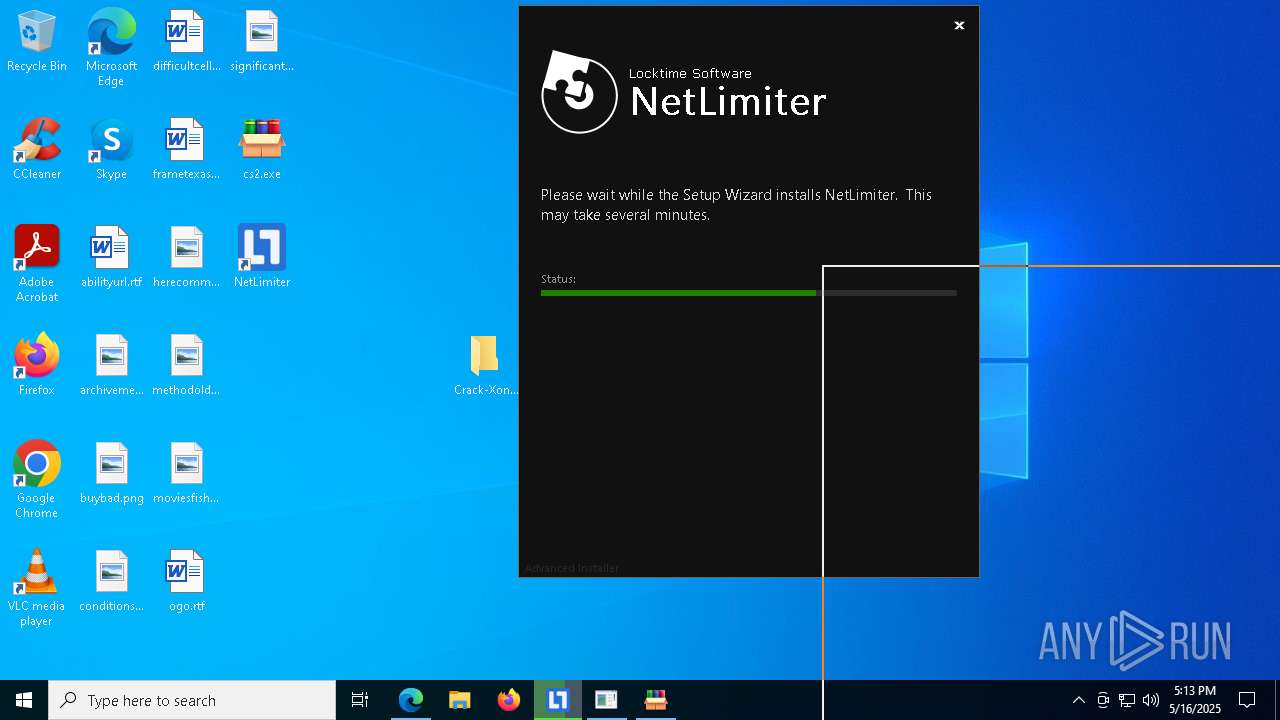Screen dimensions: 1280x720
Task: Select the difficultcell Word document icon
Action: pos(186,42)
